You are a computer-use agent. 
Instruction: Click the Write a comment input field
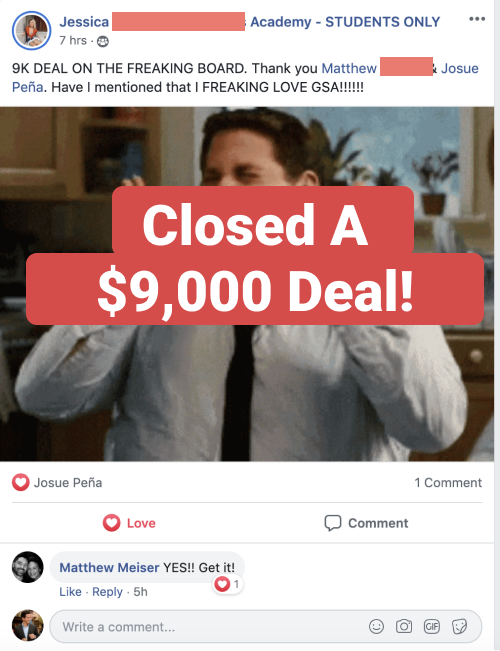(266, 627)
